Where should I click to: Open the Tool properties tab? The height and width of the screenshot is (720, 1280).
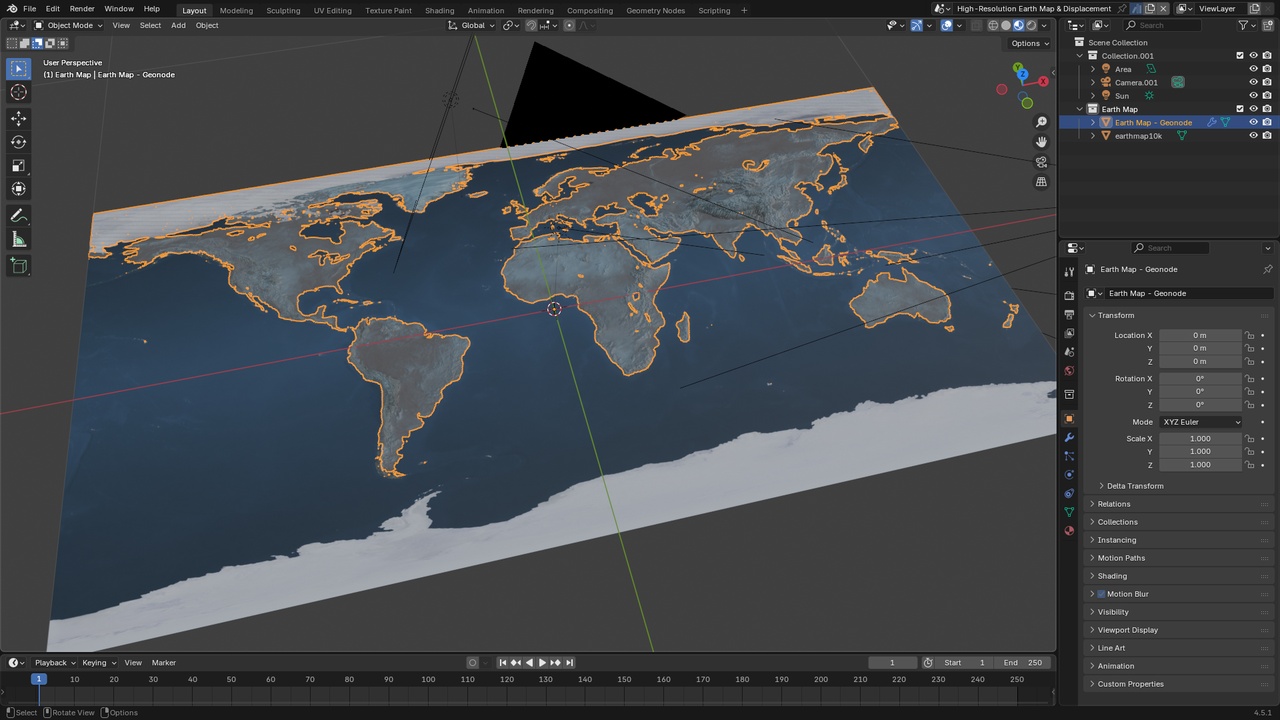click(x=1069, y=271)
